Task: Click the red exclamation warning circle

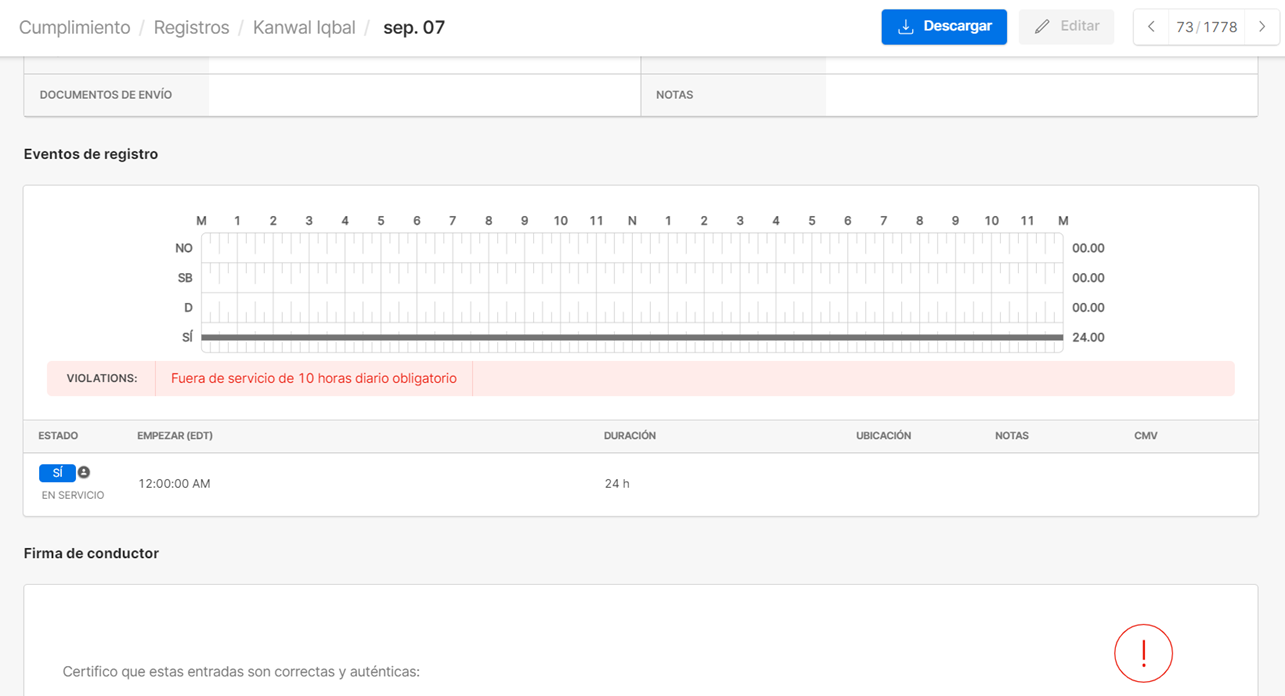Action: click(x=1143, y=653)
